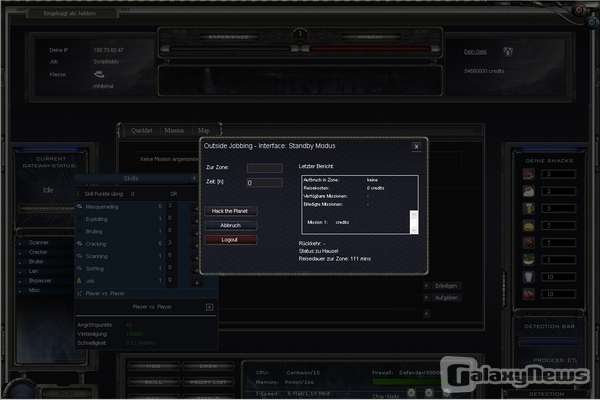Click the green Firewall status bar
The width and height of the screenshot is (600, 400).
(406, 381)
